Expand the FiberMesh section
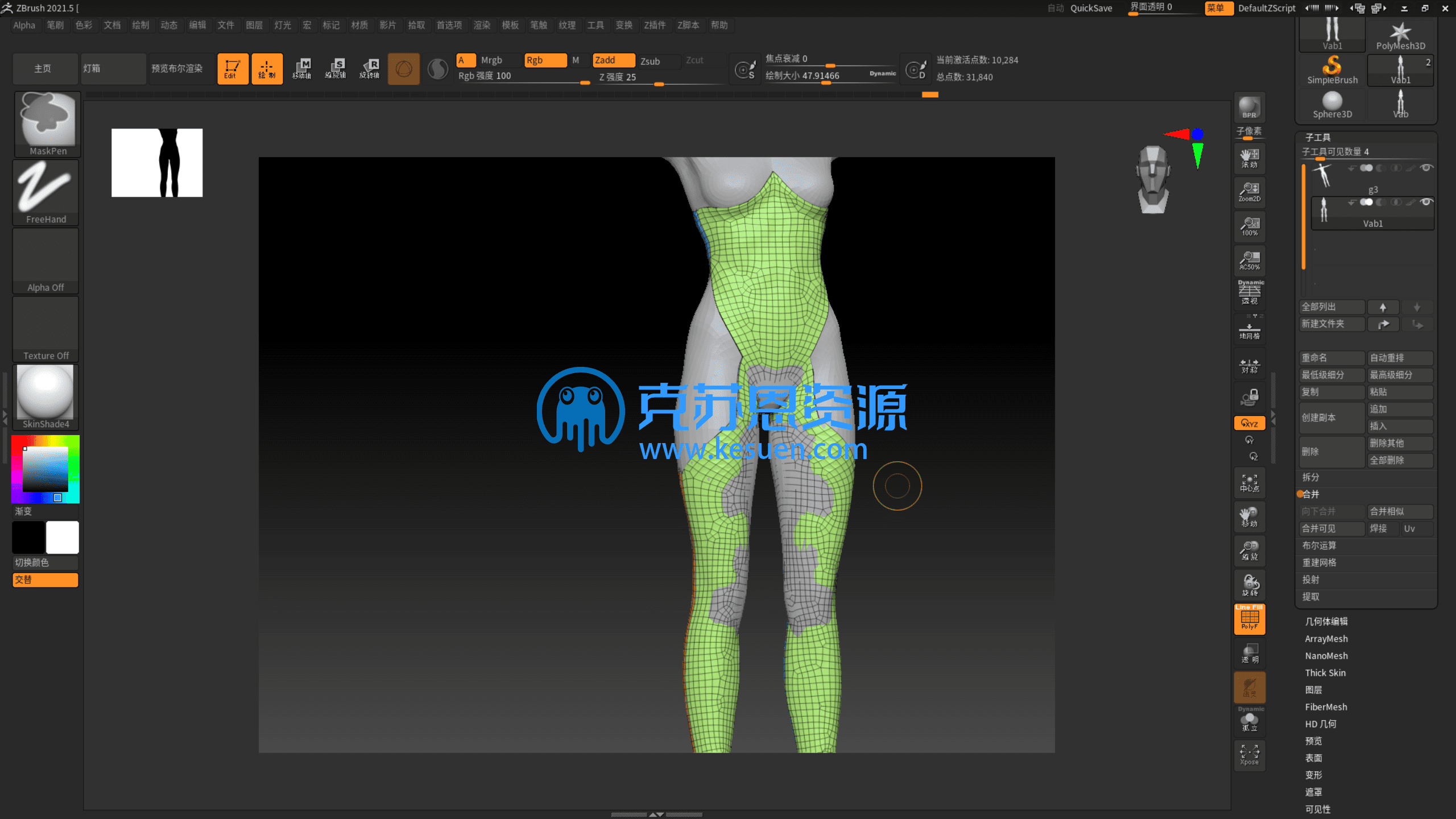This screenshot has width=1456, height=819. pyautogui.click(x=1326, y=706)
